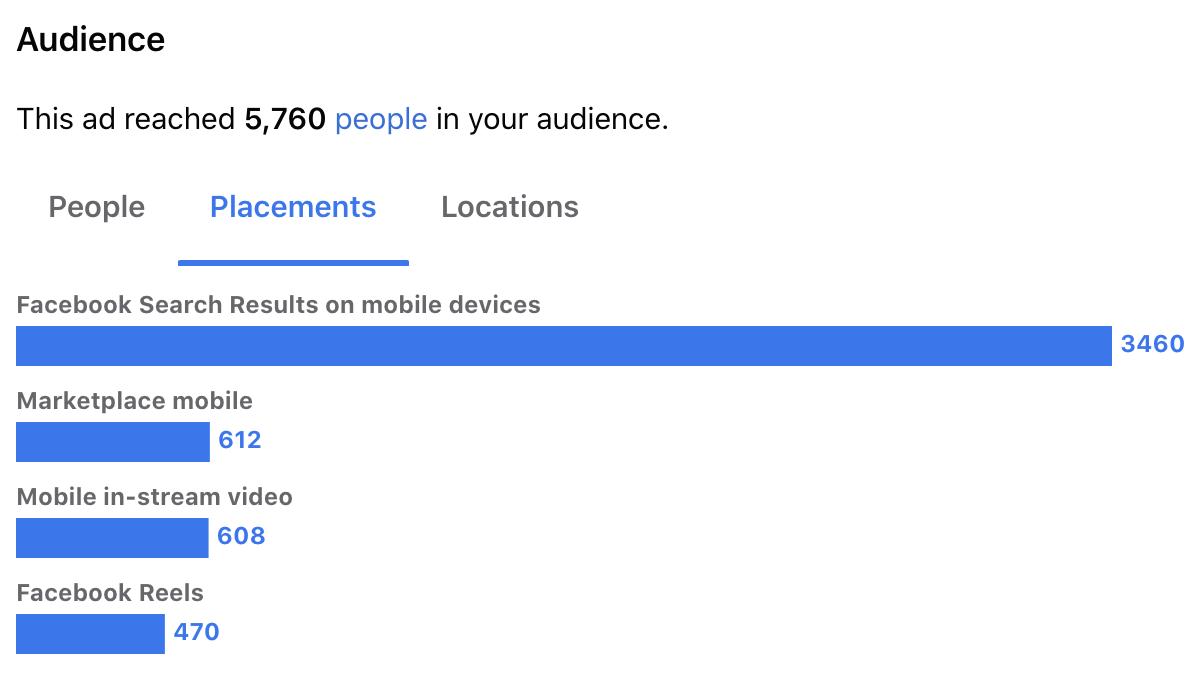Click the blue underline below Placements
1200x674 pixels.
[x=293, y=263]
